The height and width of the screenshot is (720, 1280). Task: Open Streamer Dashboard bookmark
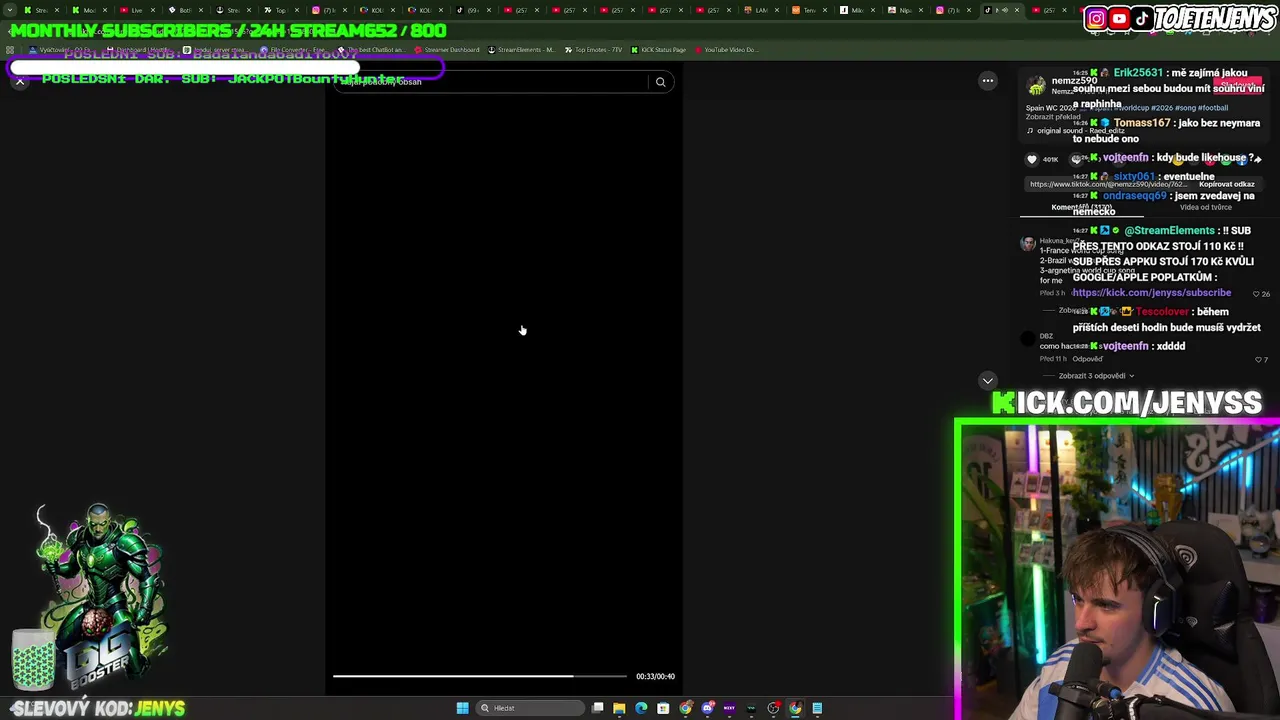[446, 50]
